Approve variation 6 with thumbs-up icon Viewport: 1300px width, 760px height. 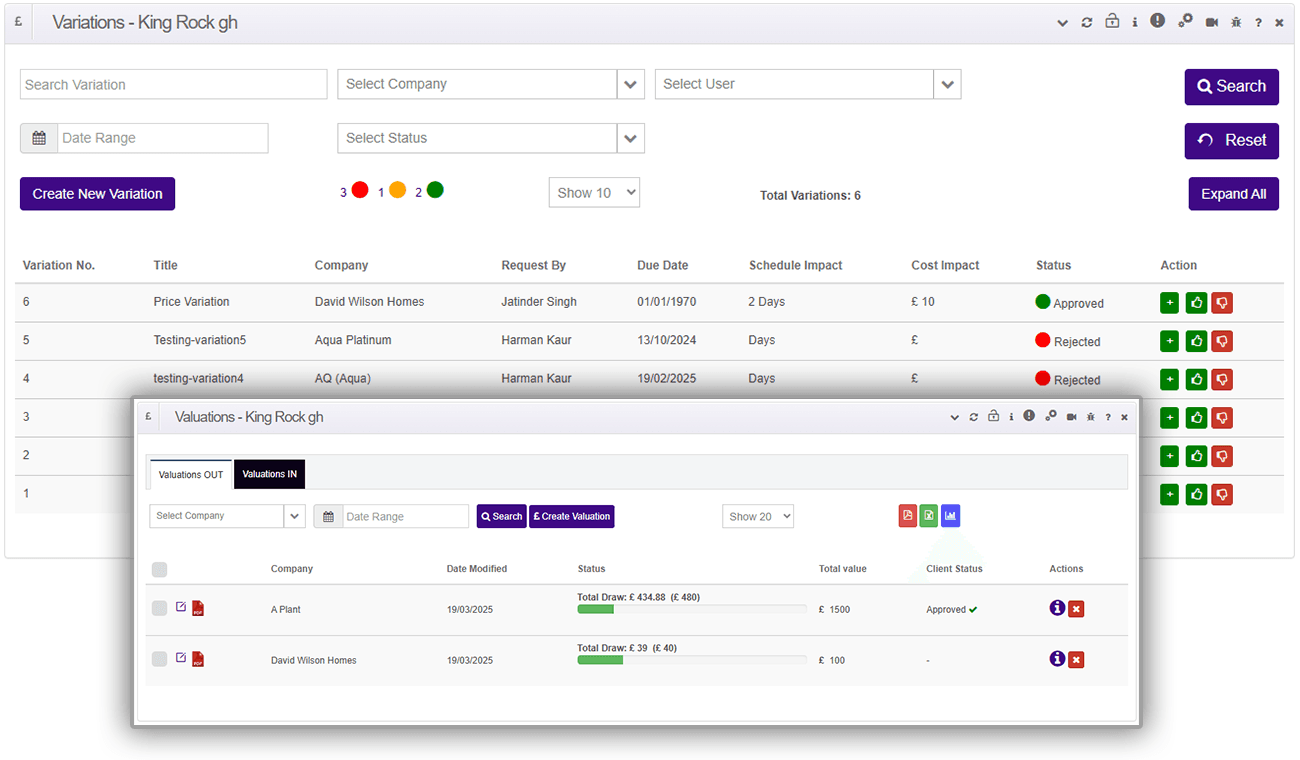1196,303
